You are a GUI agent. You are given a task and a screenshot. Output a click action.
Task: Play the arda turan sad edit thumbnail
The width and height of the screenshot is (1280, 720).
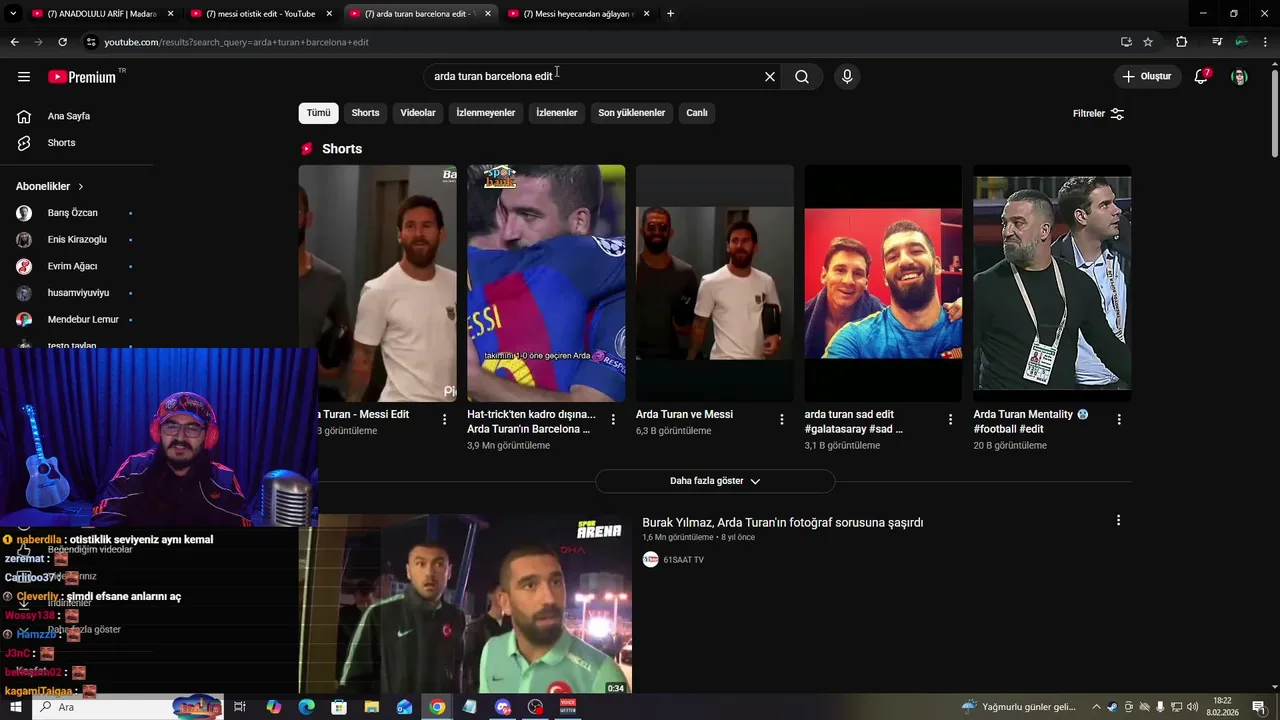[883, 283]
